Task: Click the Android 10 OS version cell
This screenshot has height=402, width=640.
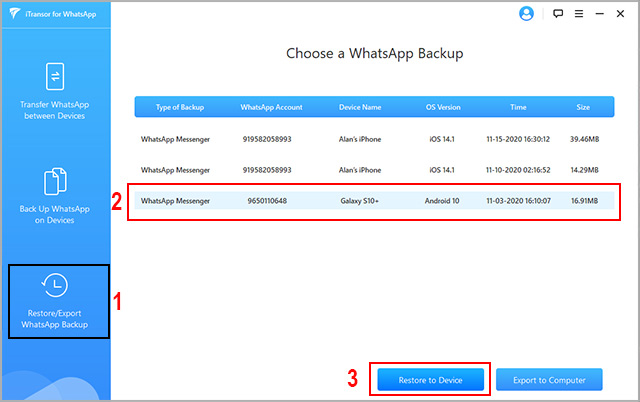Action: (x=442, y=201)
